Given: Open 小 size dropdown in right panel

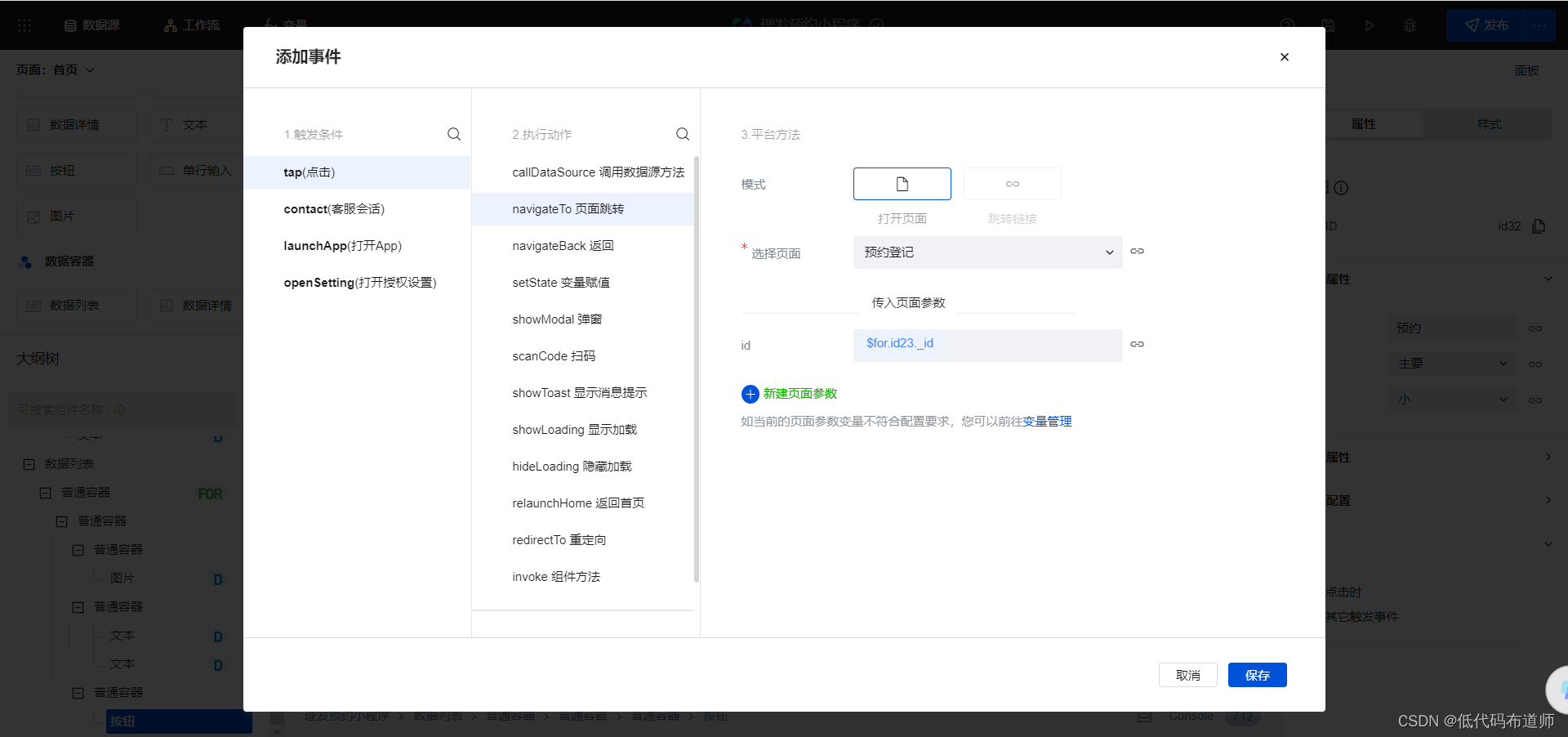Looking at the screenshot, I should point(1453,400).
